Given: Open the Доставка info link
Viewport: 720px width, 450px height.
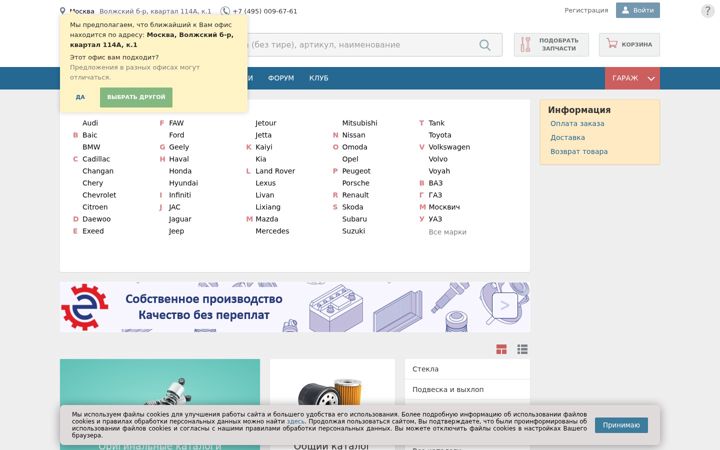Looking at the screenshot, I should [x=568, y=137].
